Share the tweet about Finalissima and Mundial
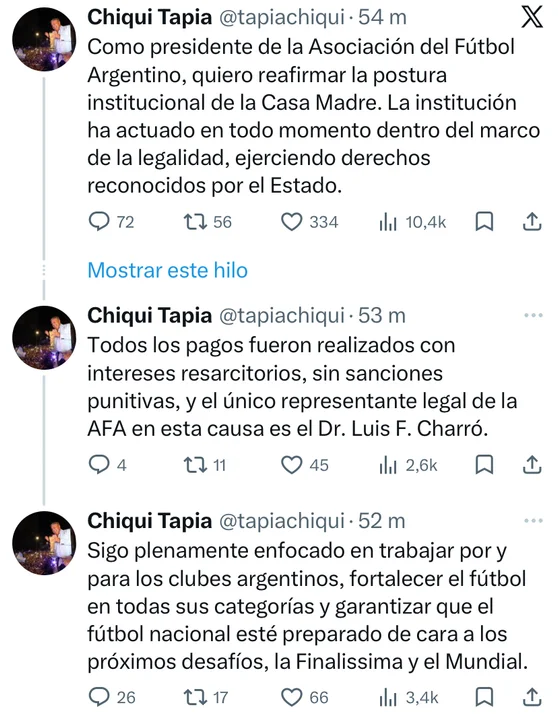The width and height of the screenshot is (558, 720). pos(532,697)
